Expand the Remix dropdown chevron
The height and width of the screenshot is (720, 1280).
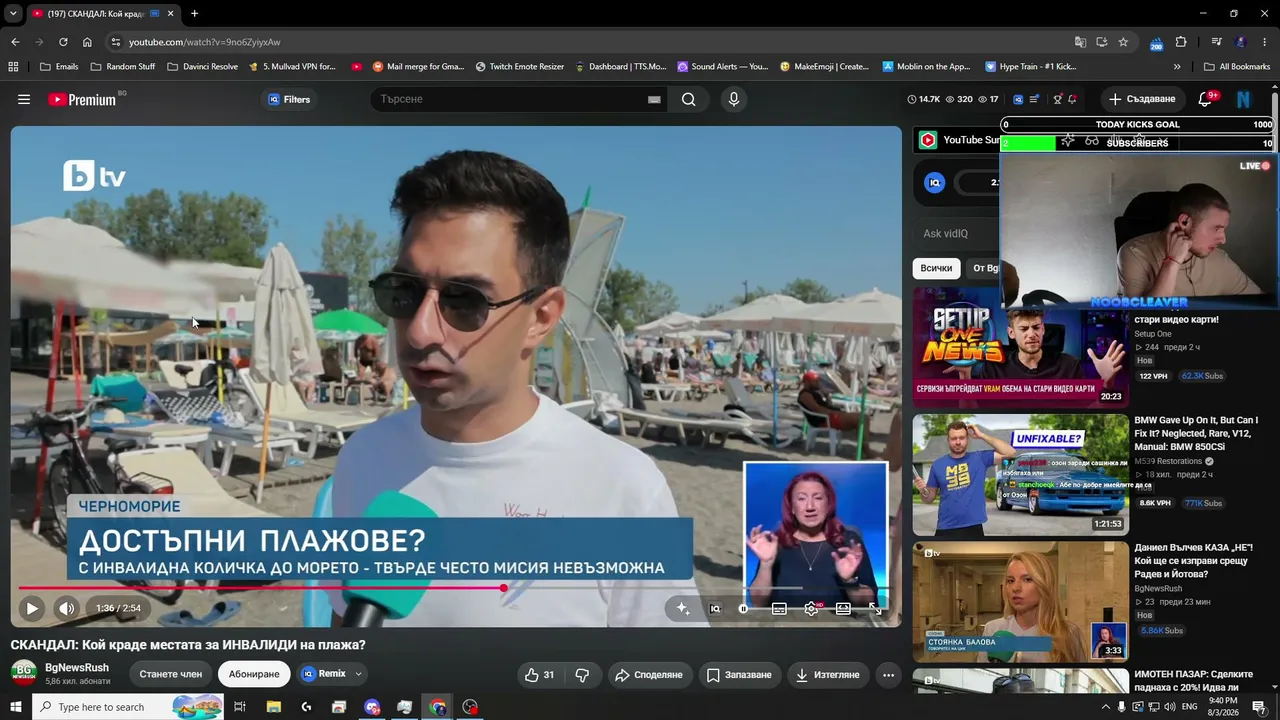click(358, 674)
